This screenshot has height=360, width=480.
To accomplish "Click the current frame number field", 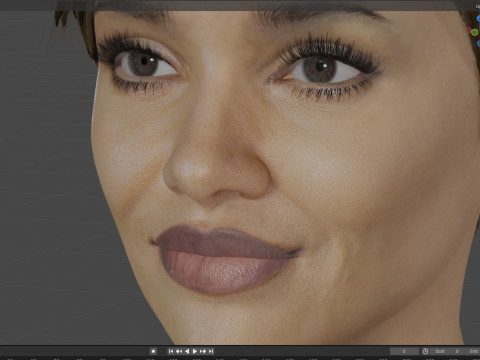I will (404, 351).
